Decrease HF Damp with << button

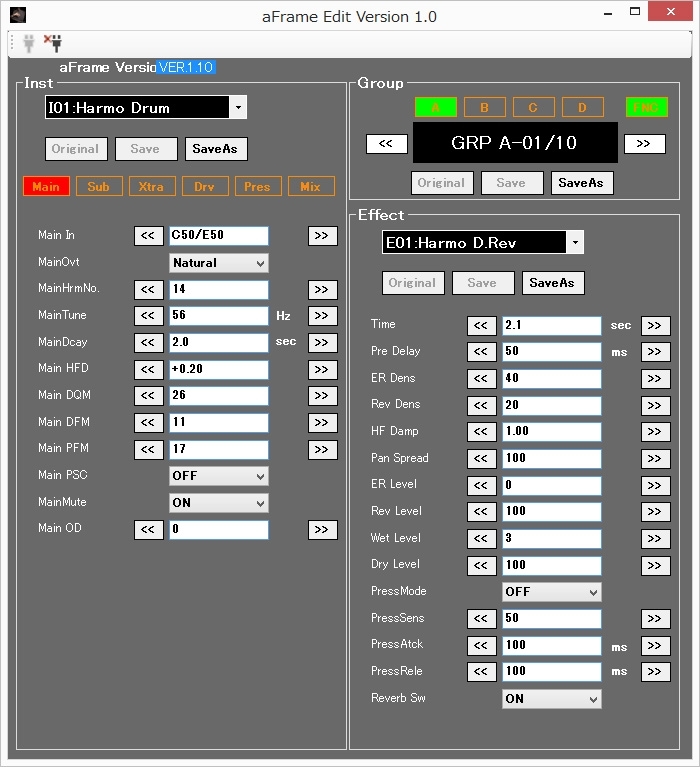click(x=481, y=432)
